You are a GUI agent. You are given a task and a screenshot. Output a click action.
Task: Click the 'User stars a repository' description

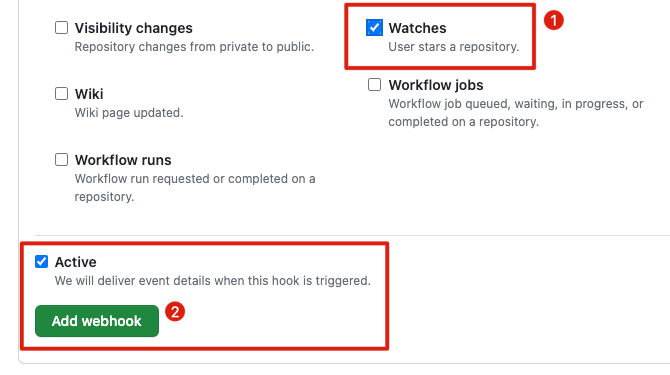click(454, 47)
